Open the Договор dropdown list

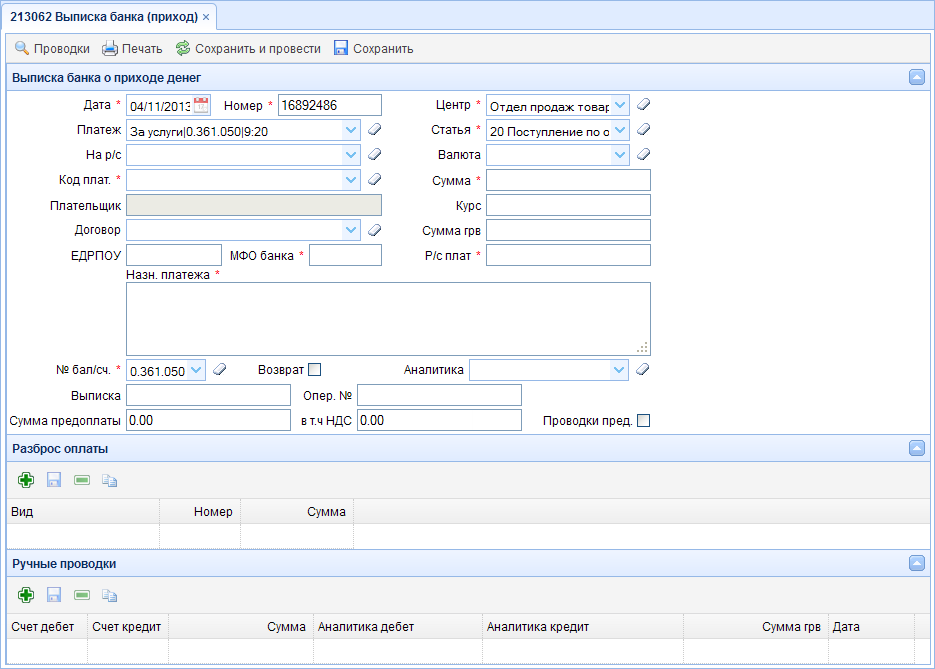click(351, 230)
